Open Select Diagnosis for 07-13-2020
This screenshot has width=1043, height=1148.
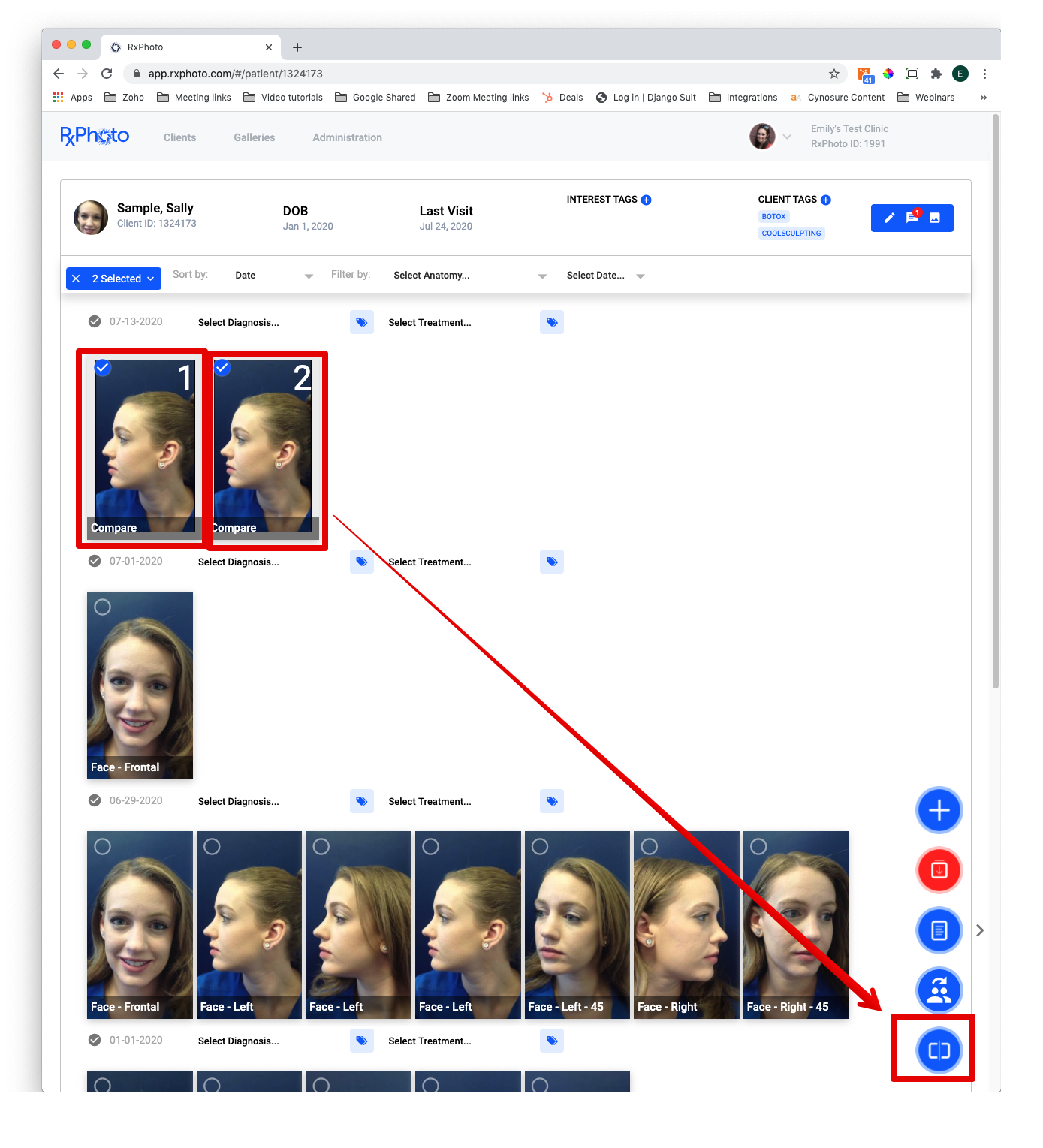pos(239,323)
